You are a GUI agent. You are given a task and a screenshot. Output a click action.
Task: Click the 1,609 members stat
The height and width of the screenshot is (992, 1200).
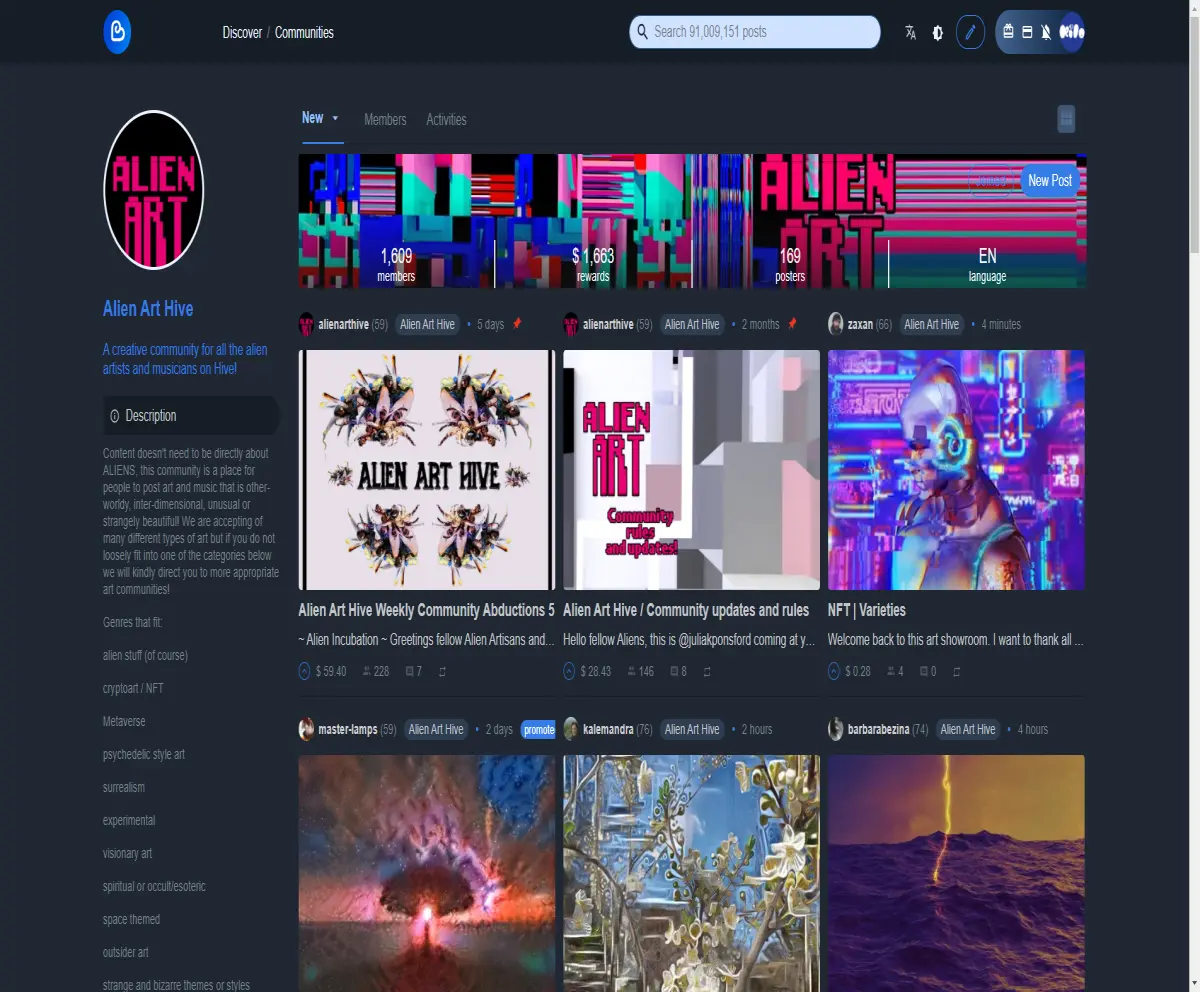396,264
